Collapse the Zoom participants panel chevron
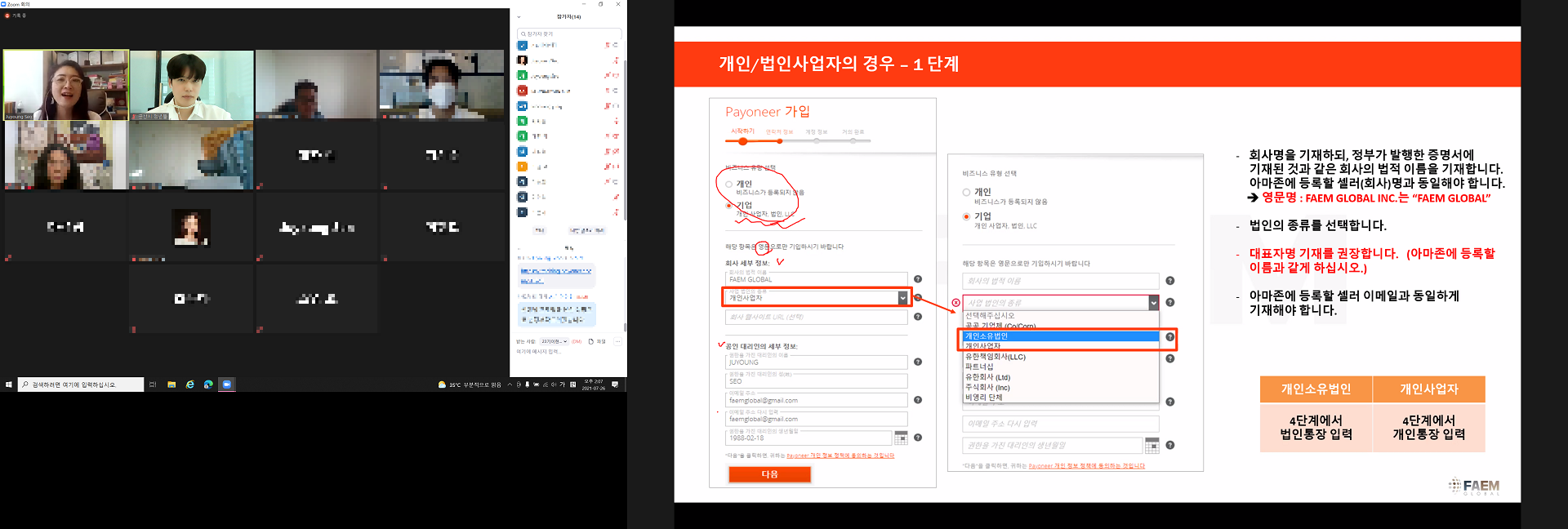 click(x=519, y=16)
